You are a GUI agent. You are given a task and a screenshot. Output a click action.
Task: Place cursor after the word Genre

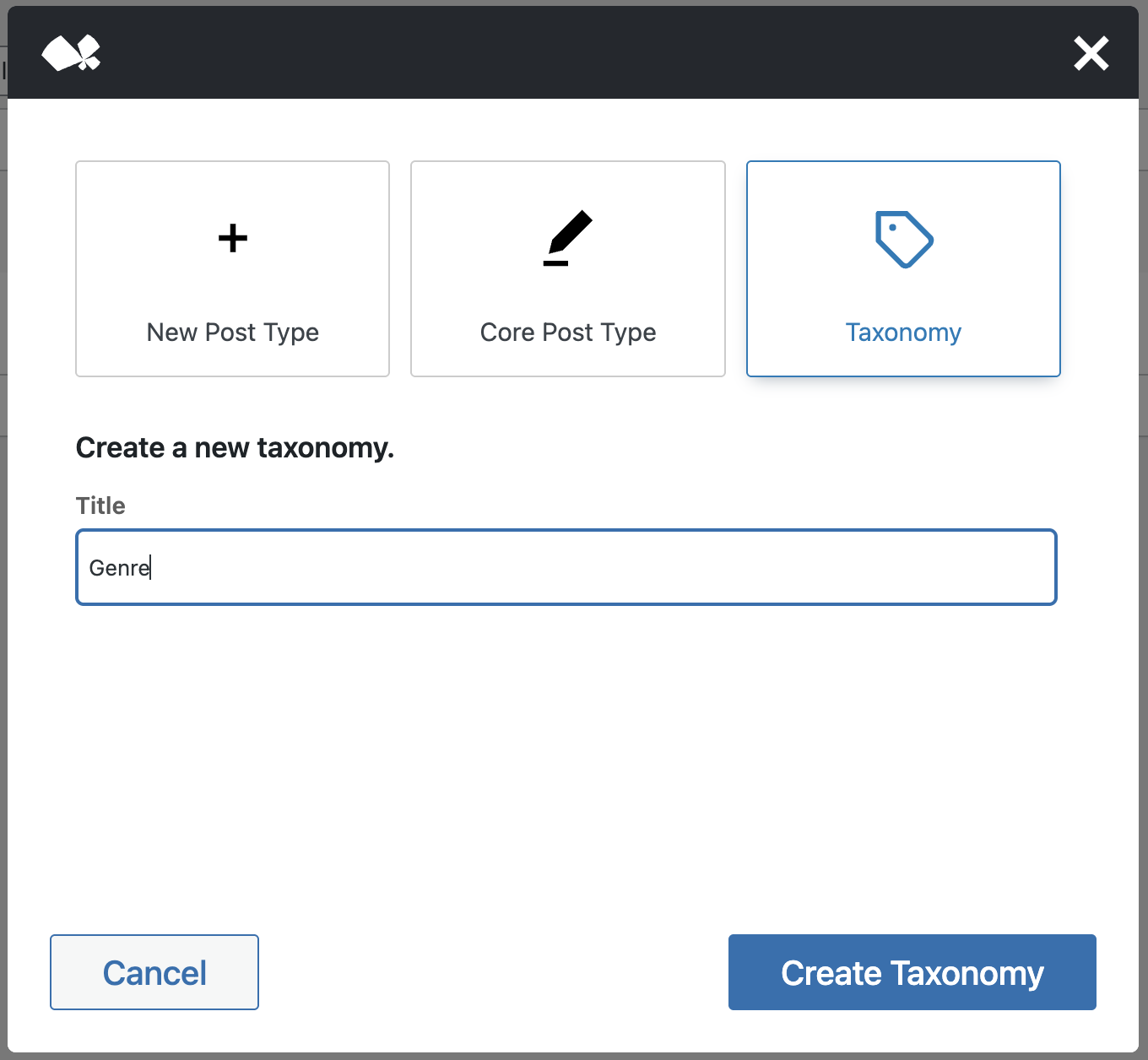pos(150,567)
